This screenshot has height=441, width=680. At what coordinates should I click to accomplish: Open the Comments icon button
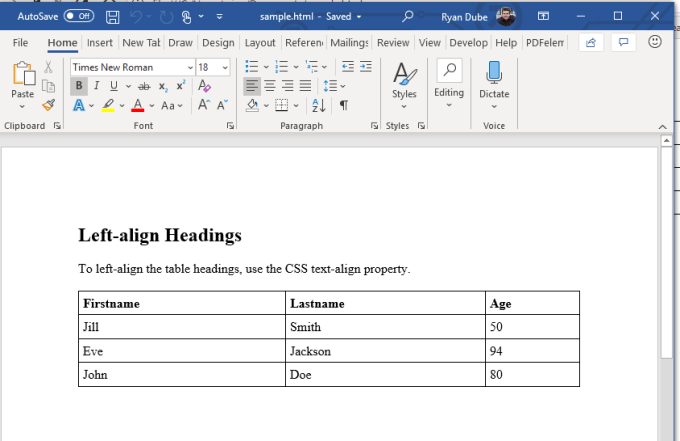[623, 42]
